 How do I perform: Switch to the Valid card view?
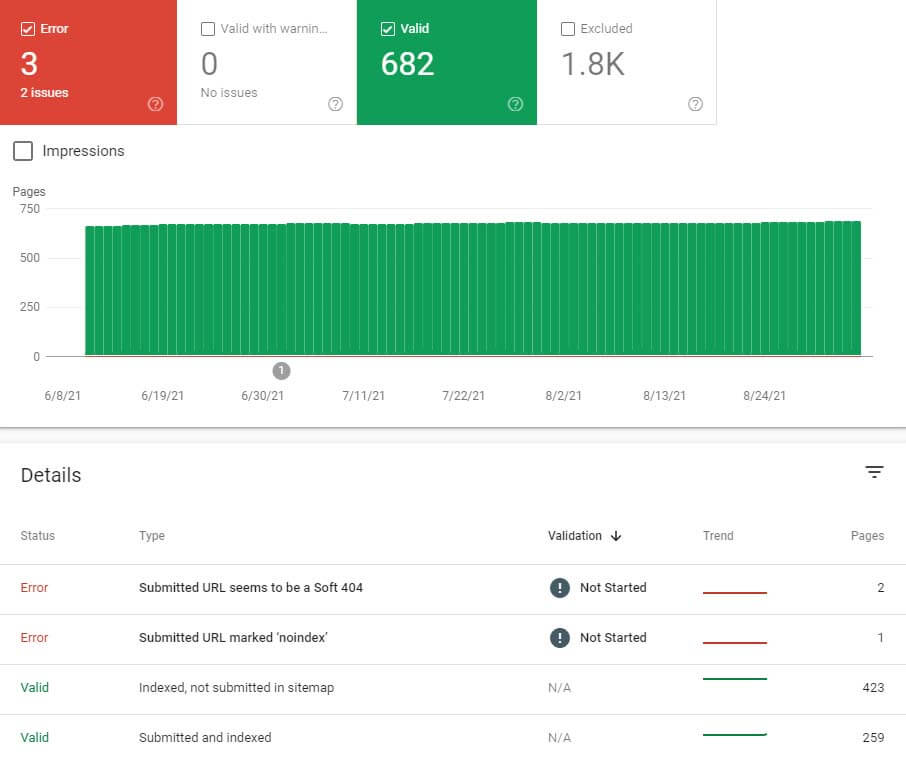point(447,63)
